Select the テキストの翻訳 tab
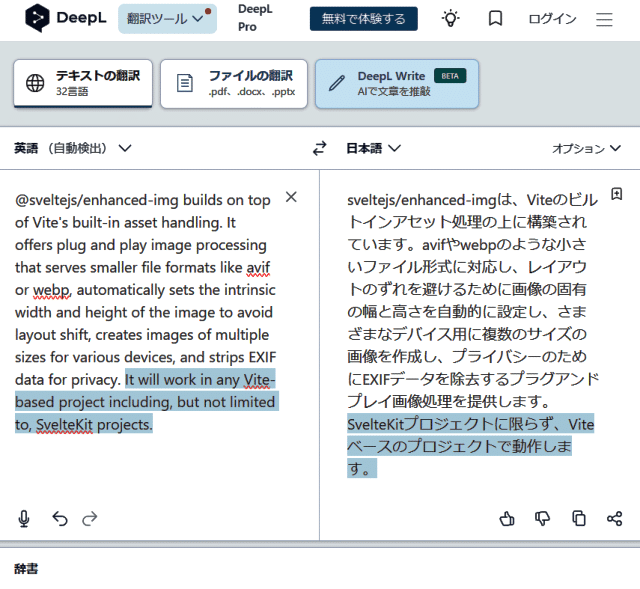The height and width of the screenshot is (589, 640). tap(83, 84)
